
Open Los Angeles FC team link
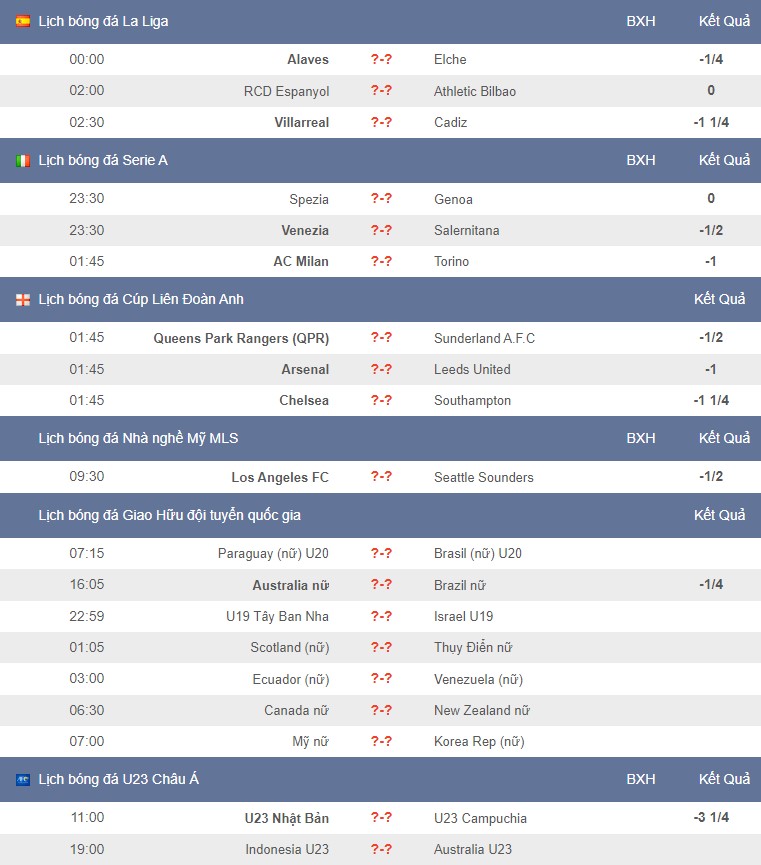tap(280, 477)
